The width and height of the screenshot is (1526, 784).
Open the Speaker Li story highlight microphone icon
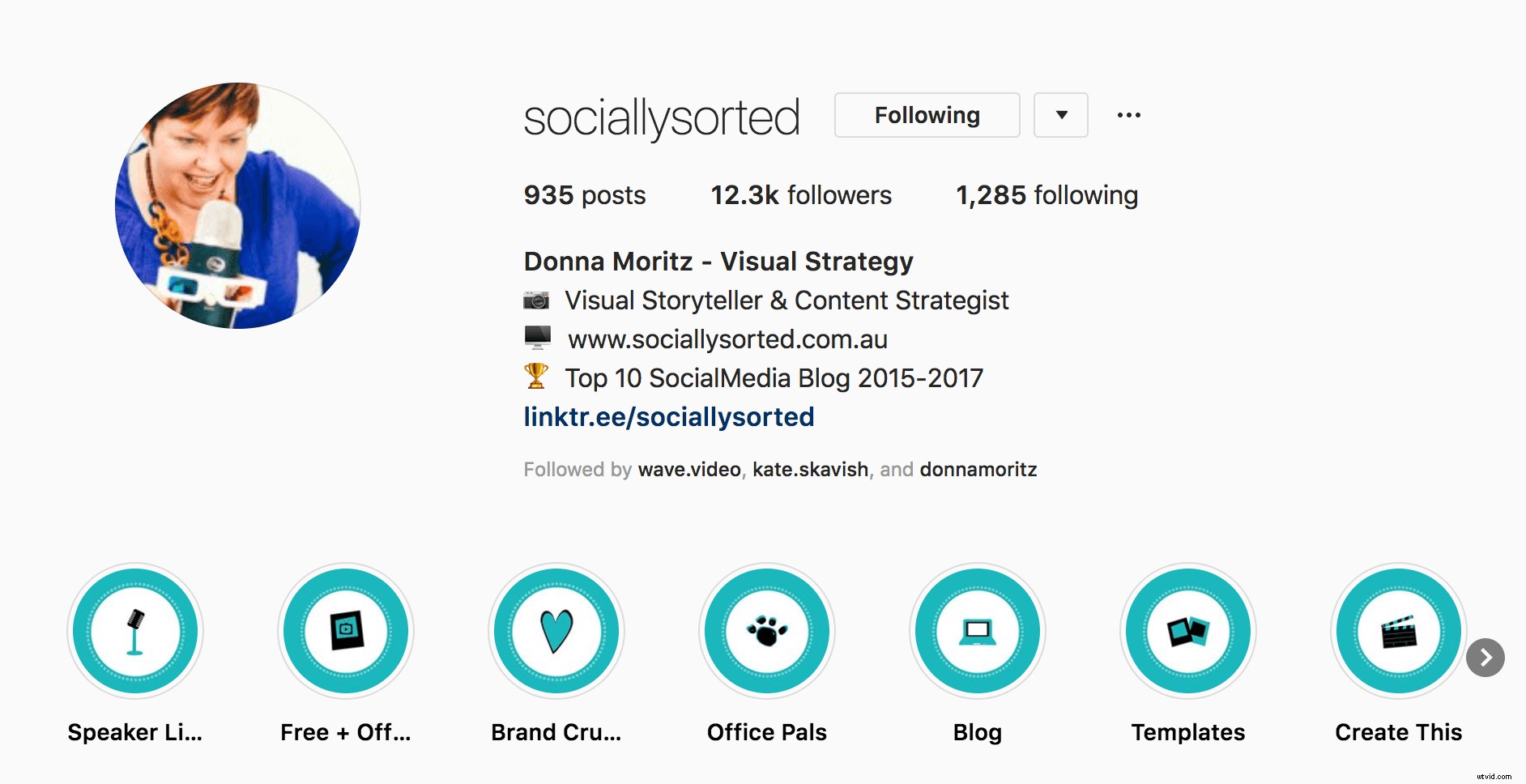[134, 632]
